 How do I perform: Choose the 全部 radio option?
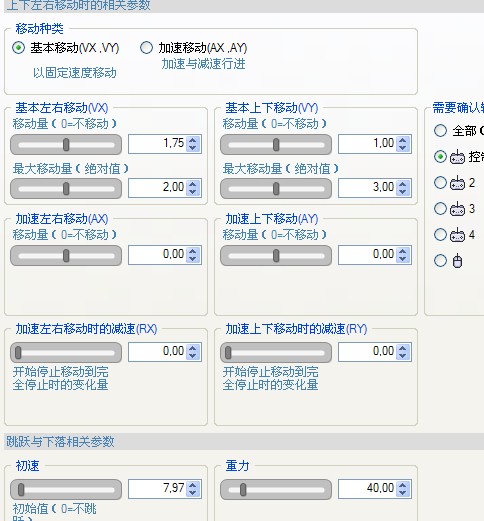click(x=440, y=130)
